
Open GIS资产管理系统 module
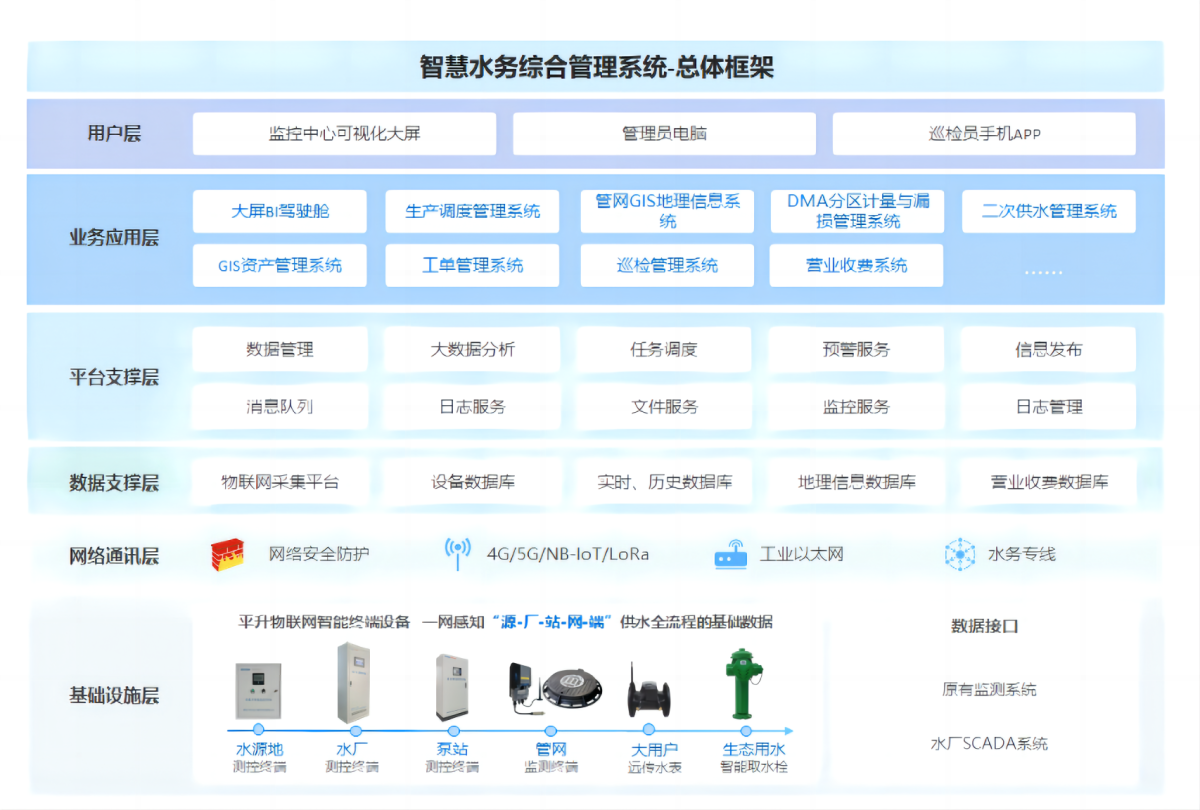(280, 265)
